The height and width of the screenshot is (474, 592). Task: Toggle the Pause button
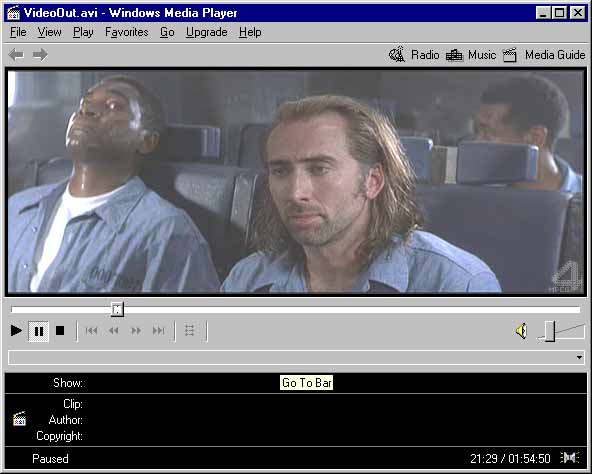pos(39,331)
